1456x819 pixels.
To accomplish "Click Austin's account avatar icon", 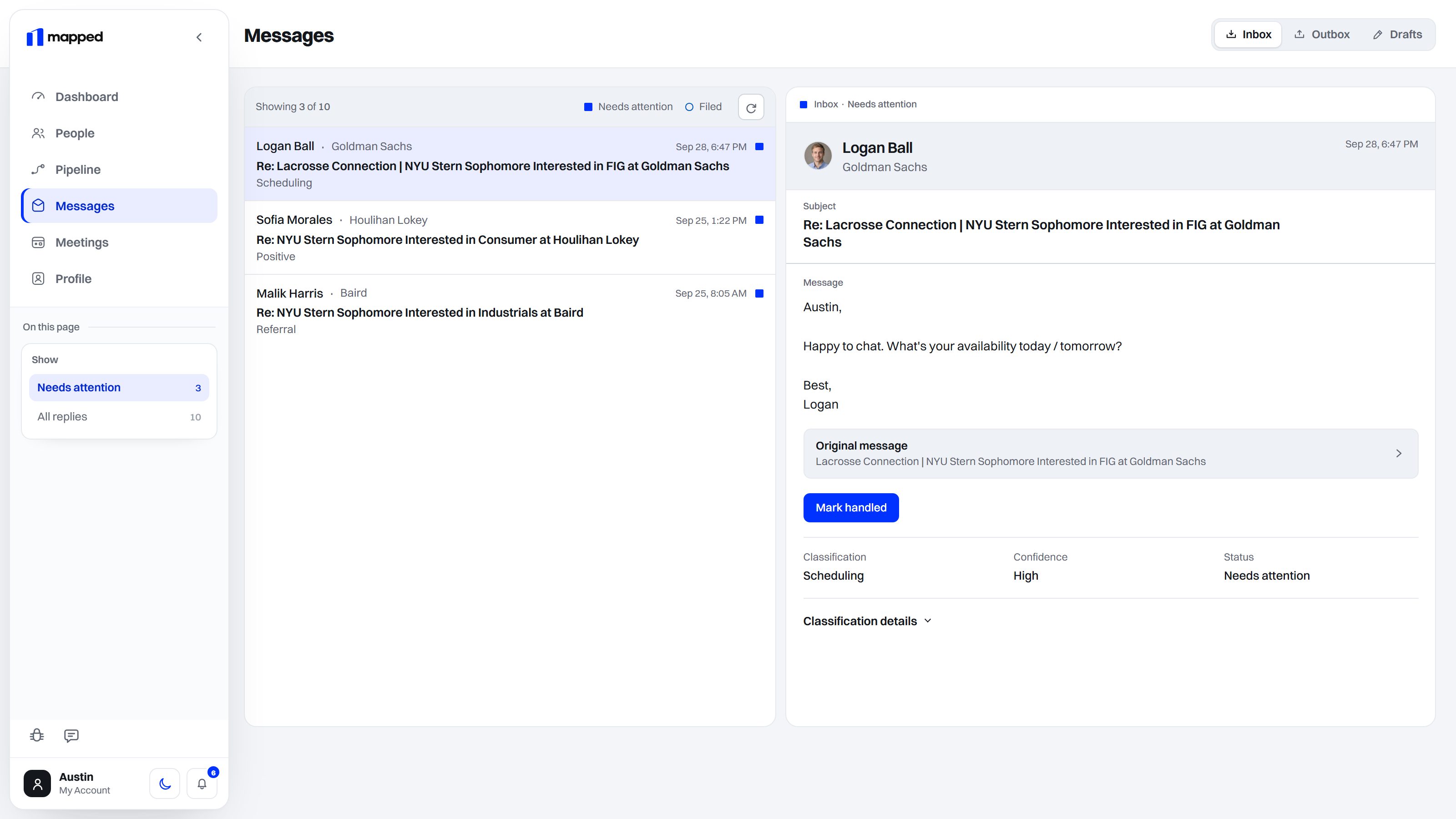I will pyautogui.click(x=37, y=784).
